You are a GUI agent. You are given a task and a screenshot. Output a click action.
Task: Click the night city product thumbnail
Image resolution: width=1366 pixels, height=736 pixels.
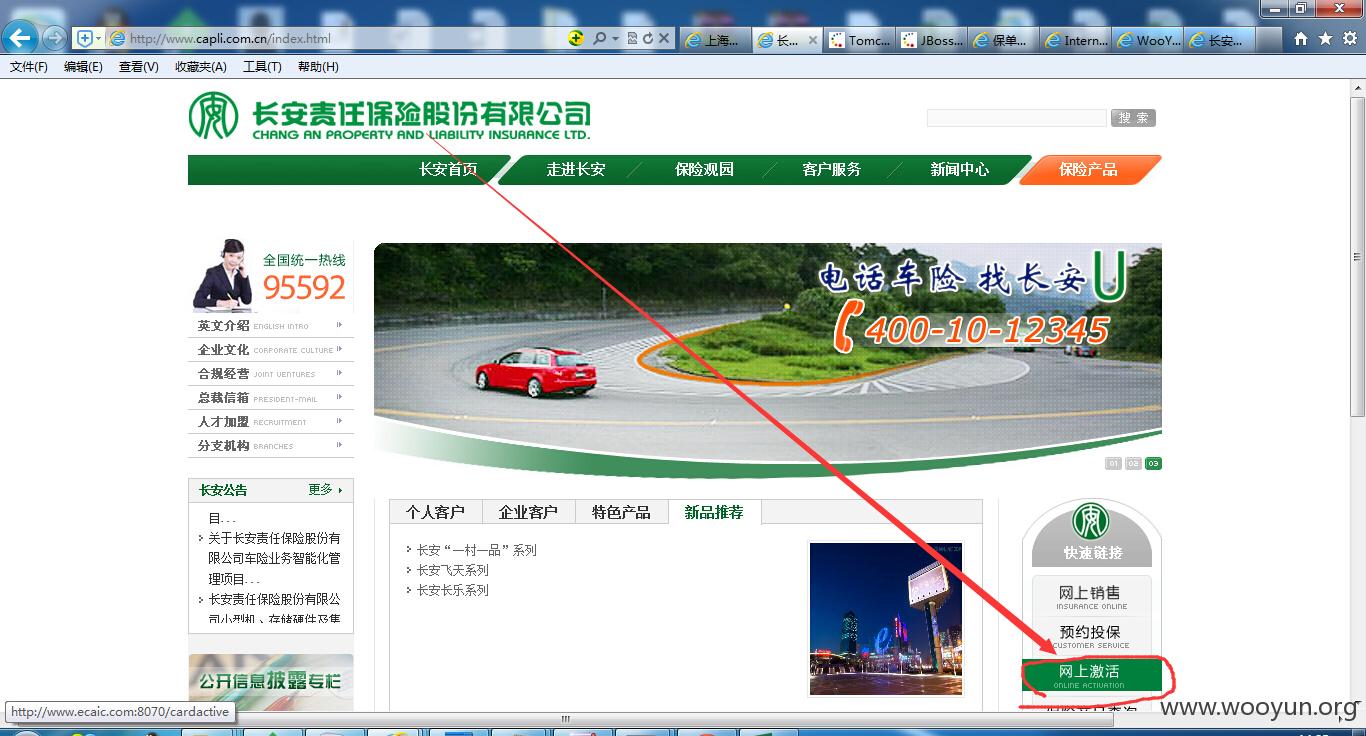coord(885,619)
